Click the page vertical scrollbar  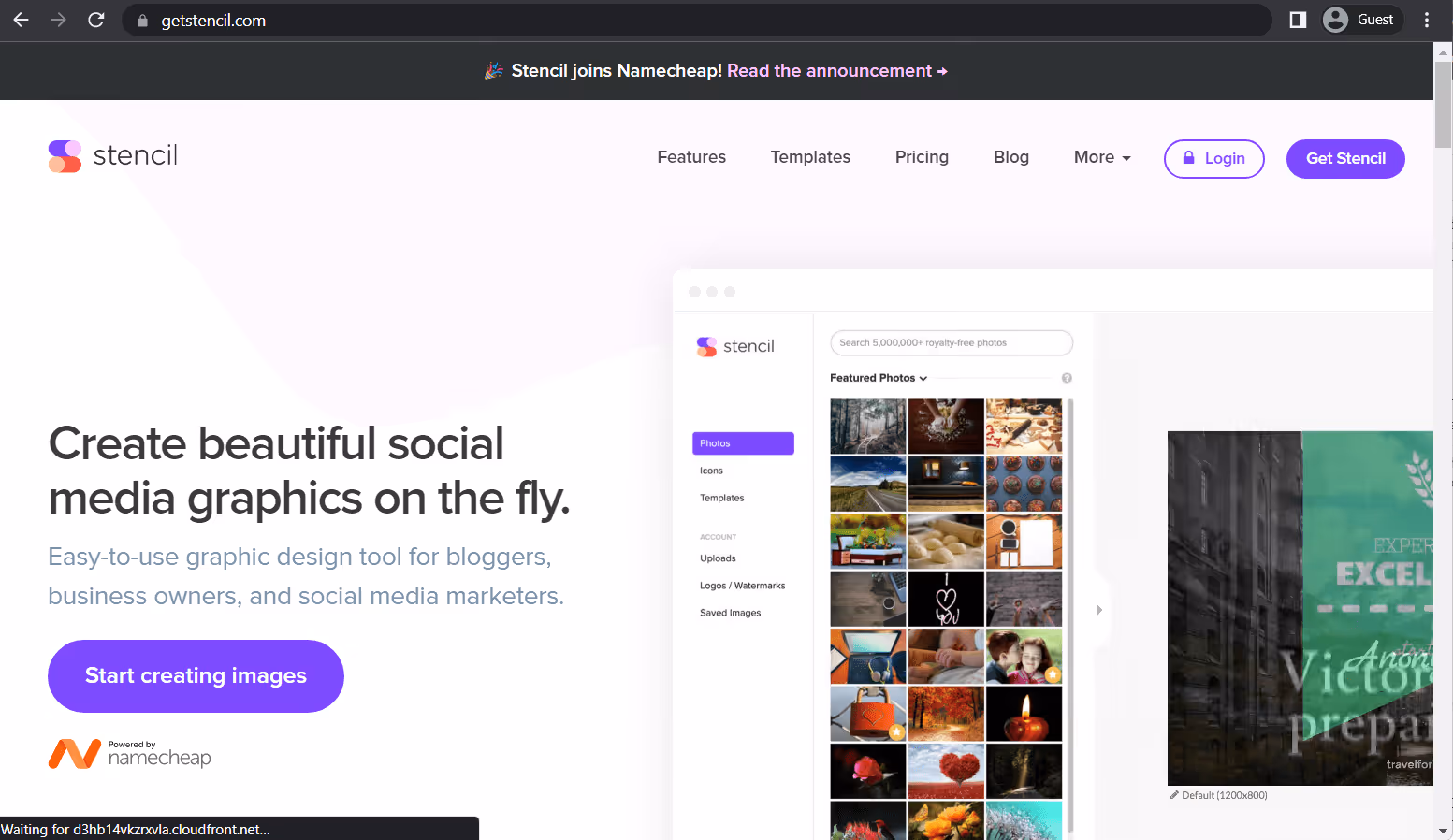click(1444, 105)
